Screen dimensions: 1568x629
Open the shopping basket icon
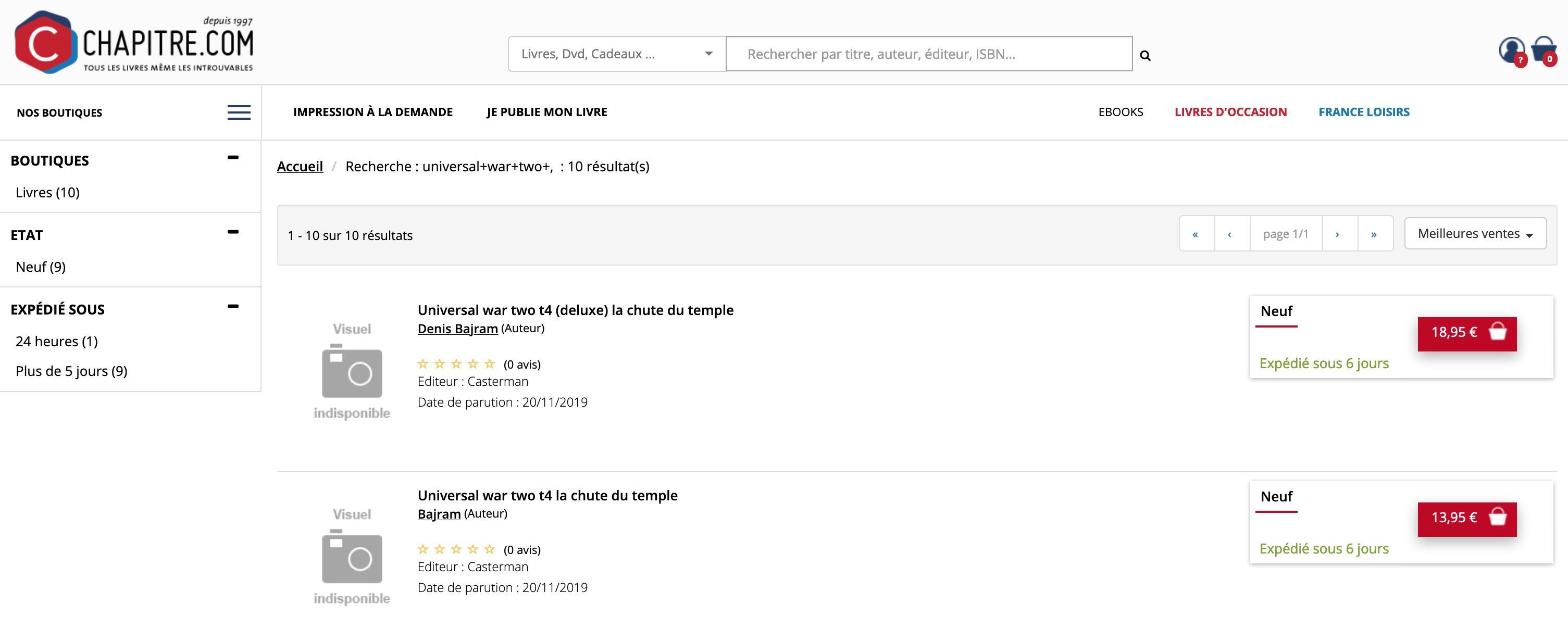coord(1544,50)
